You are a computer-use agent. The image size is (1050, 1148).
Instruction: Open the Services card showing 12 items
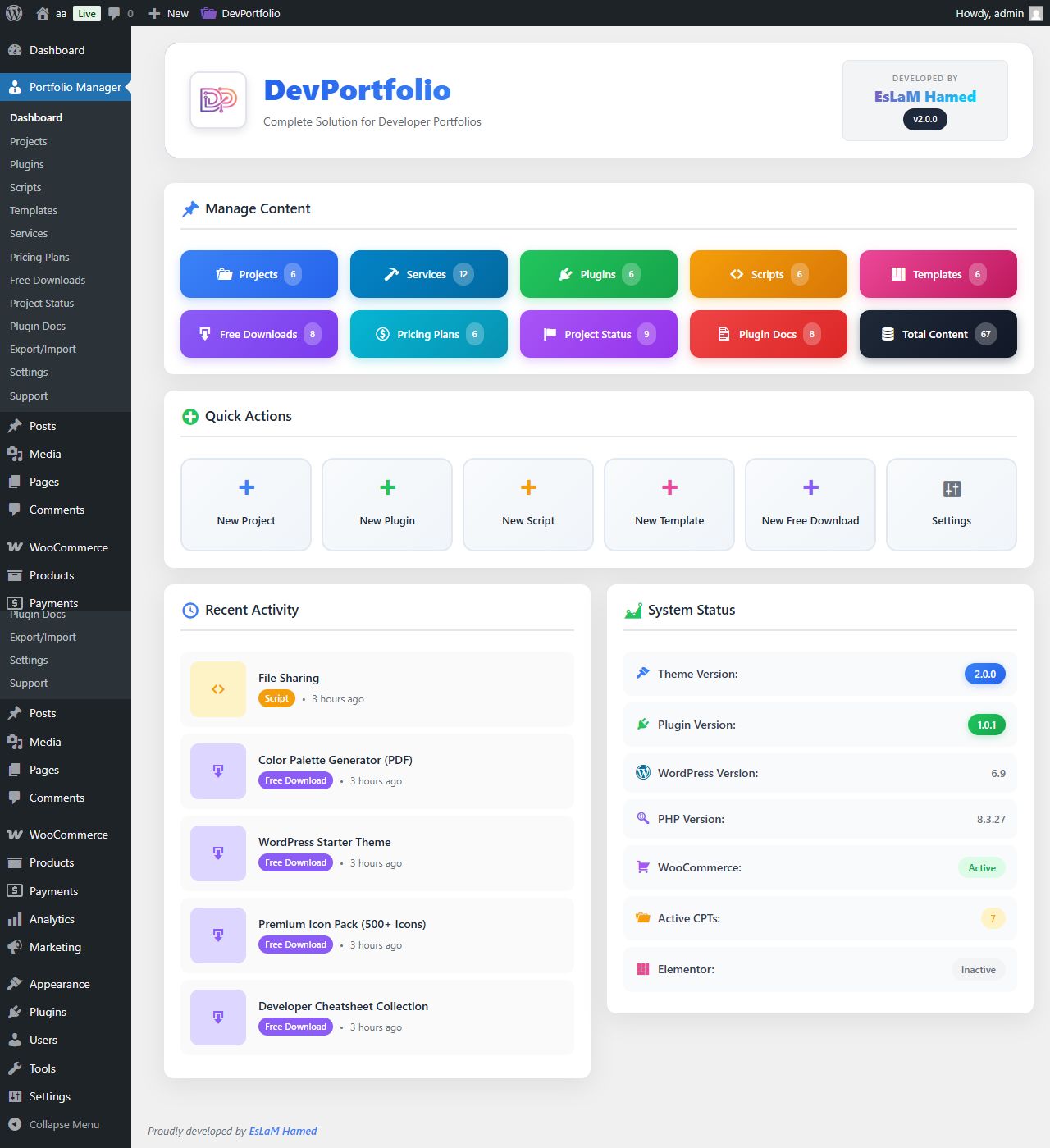(x=429, y=274)
